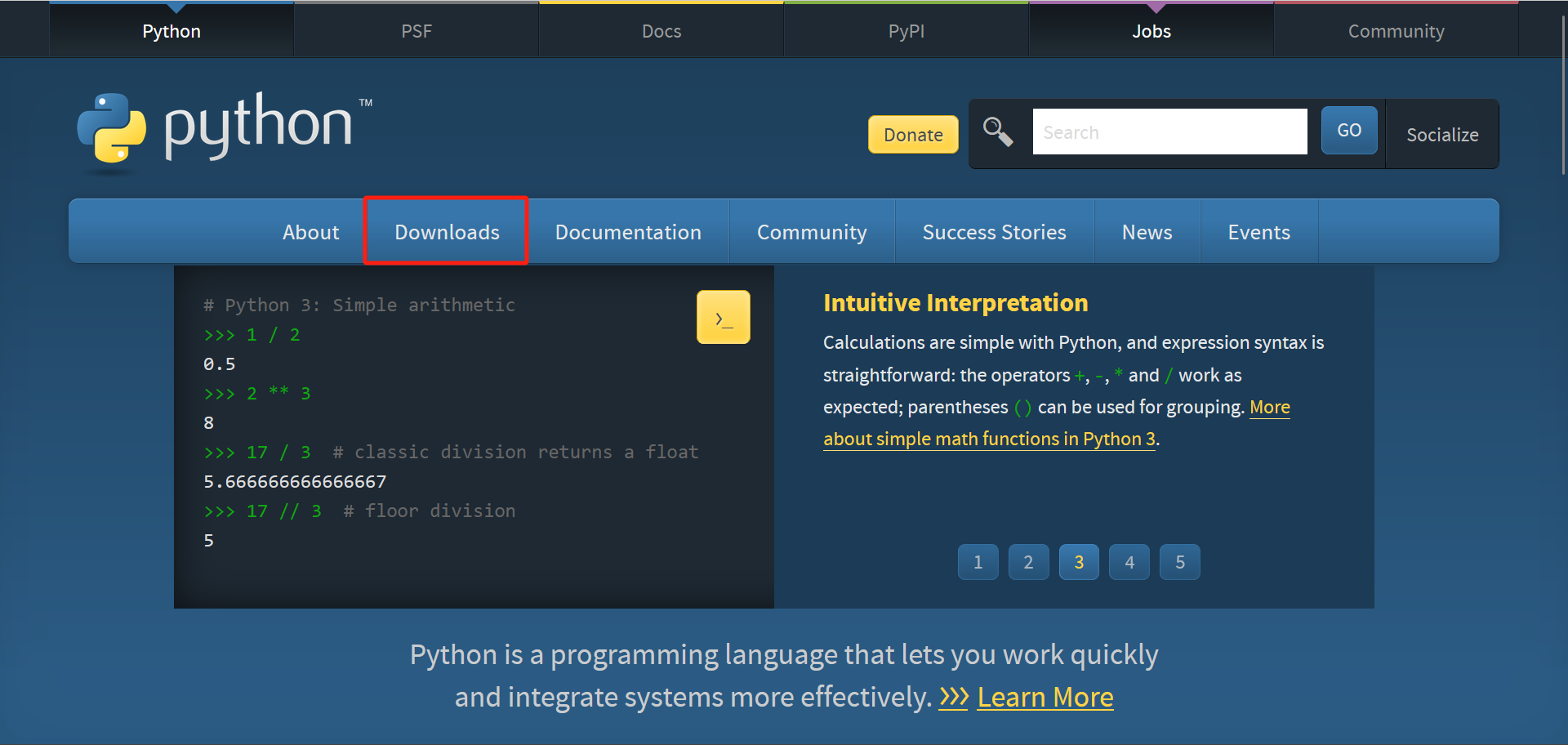Screen dimensions: 1568x745
Task: Open the Socialize dropdown
Action: pyautogui.click(x=1442, y=134)
